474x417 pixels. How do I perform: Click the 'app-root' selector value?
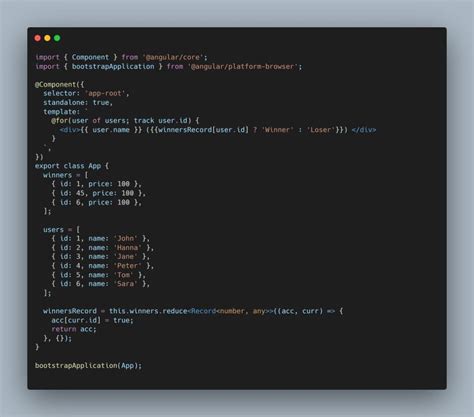tap(105, 93)
